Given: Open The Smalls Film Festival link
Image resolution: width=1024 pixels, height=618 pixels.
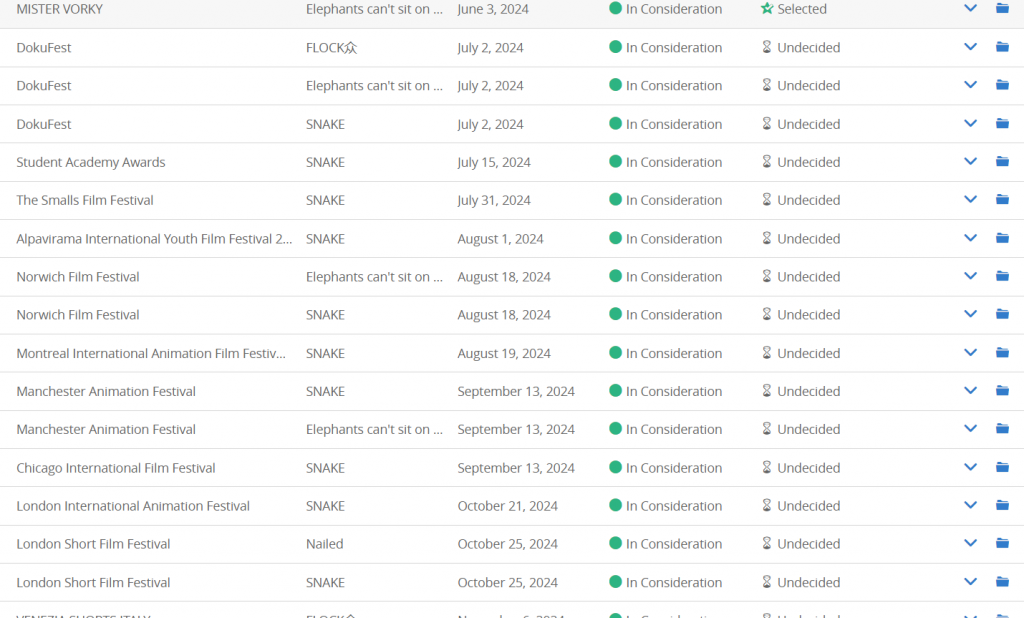Looking at the screenshot, I should click(85, 200).
